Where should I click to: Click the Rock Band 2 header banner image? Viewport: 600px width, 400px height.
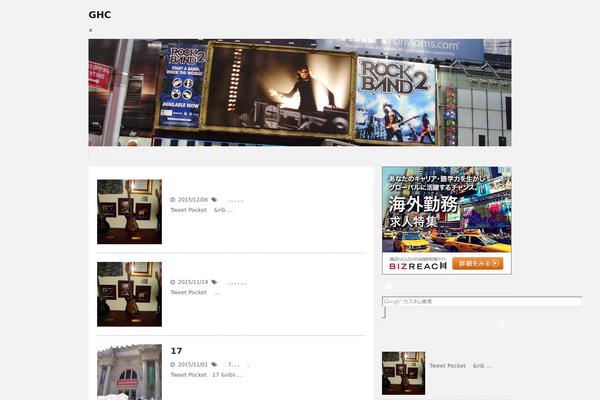pos(300,92)
